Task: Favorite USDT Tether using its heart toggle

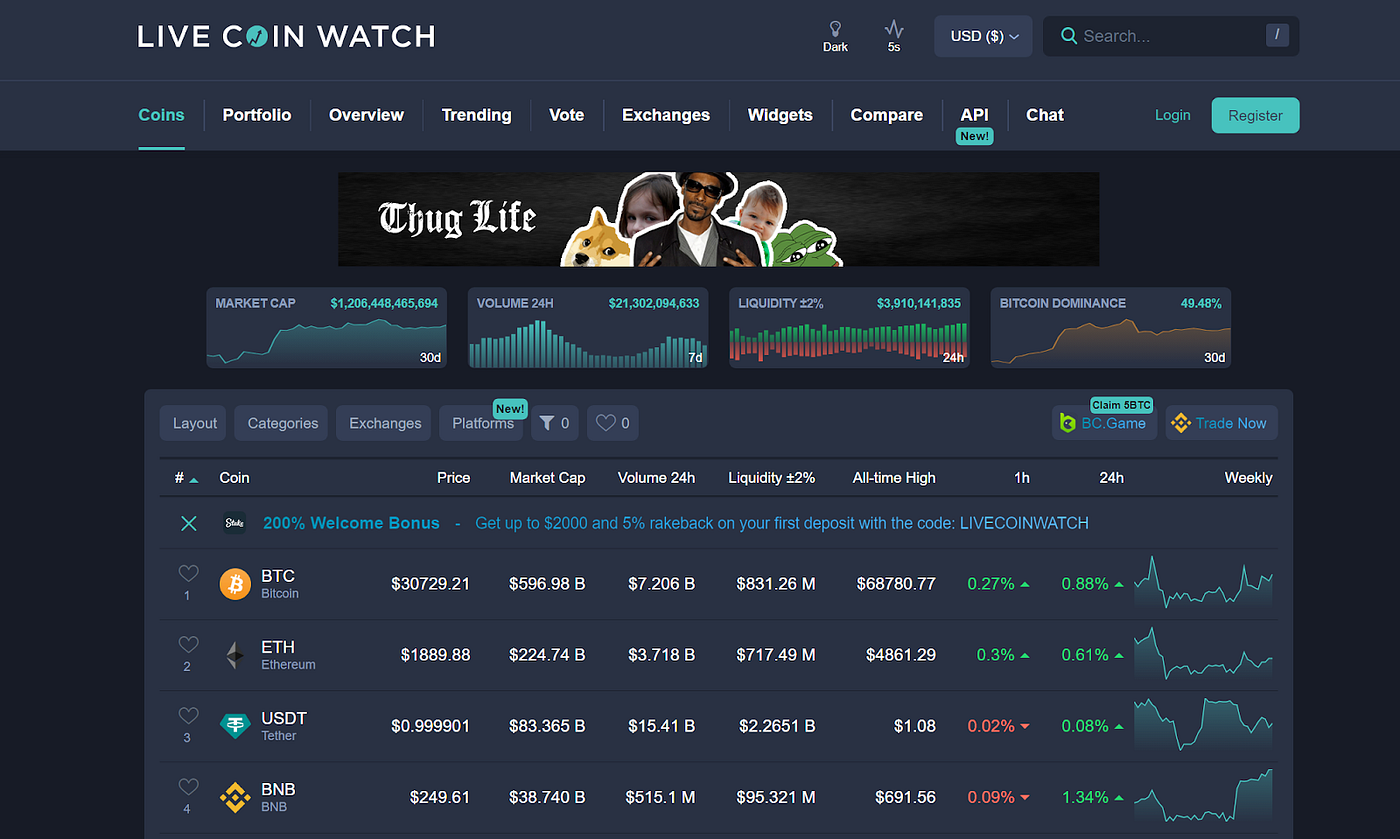Action: [188, 717]
